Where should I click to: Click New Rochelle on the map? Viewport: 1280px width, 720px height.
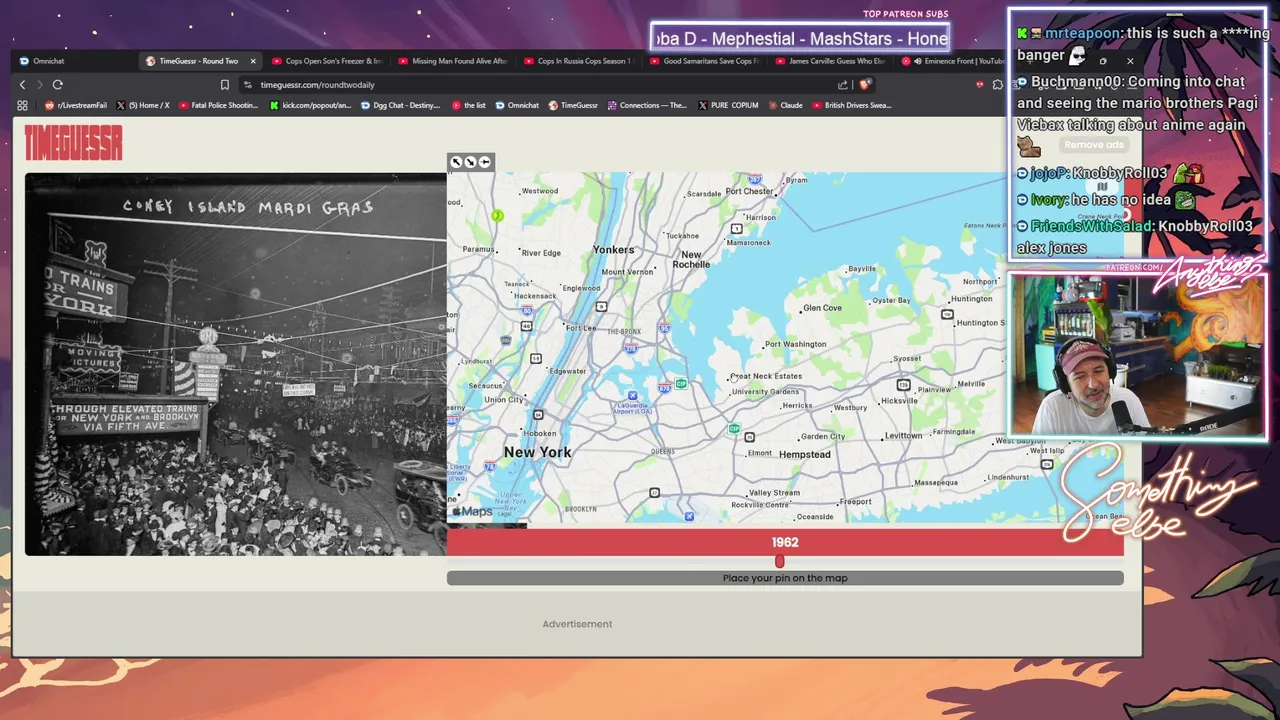click(691, 260)
